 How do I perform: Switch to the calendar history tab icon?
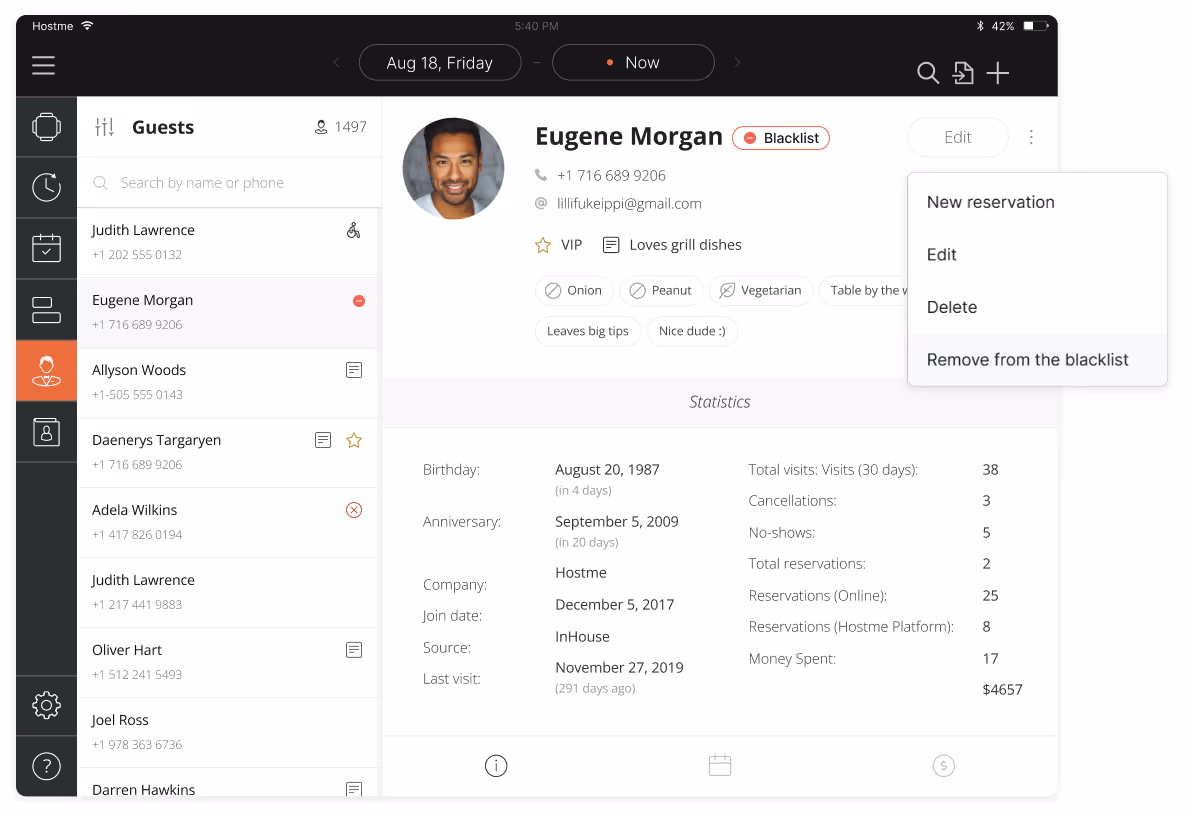click(719, 765)
